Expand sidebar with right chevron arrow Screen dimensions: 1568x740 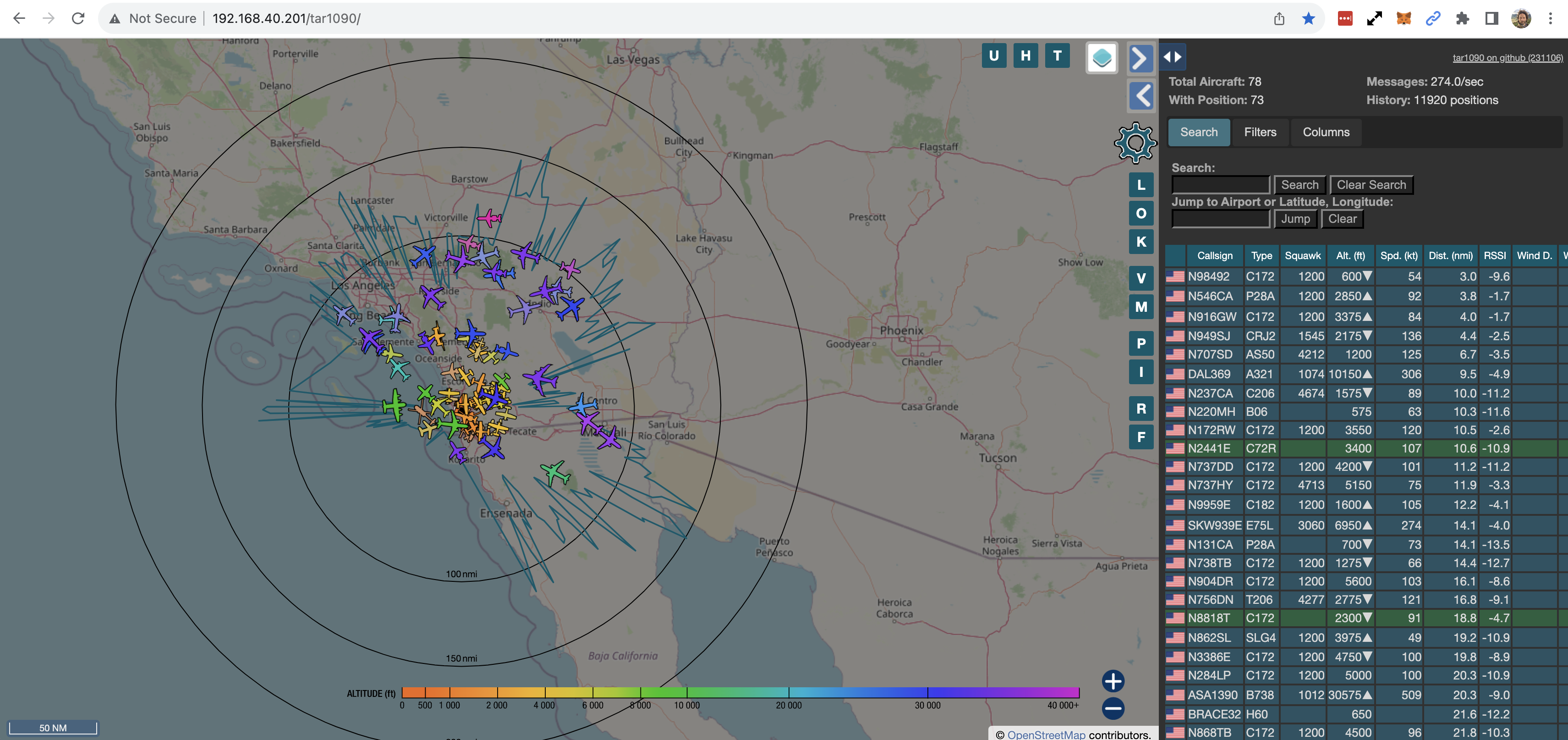click(x=1140, y=59)
